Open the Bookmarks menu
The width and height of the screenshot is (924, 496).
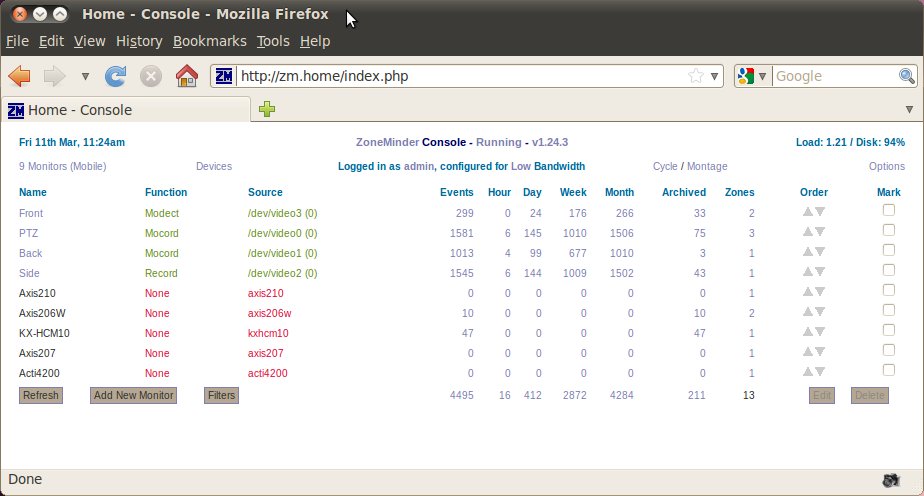209,41
